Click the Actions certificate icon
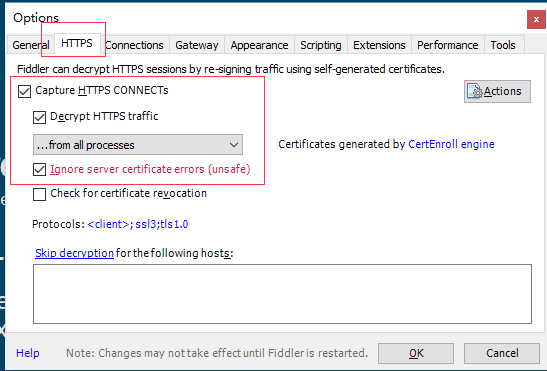Viewport: 547px width, 371px height. coord(474,91)
